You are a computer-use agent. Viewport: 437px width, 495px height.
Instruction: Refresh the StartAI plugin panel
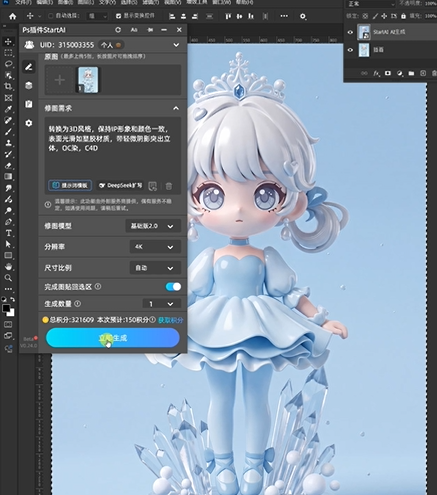click(x=118, y=30)
